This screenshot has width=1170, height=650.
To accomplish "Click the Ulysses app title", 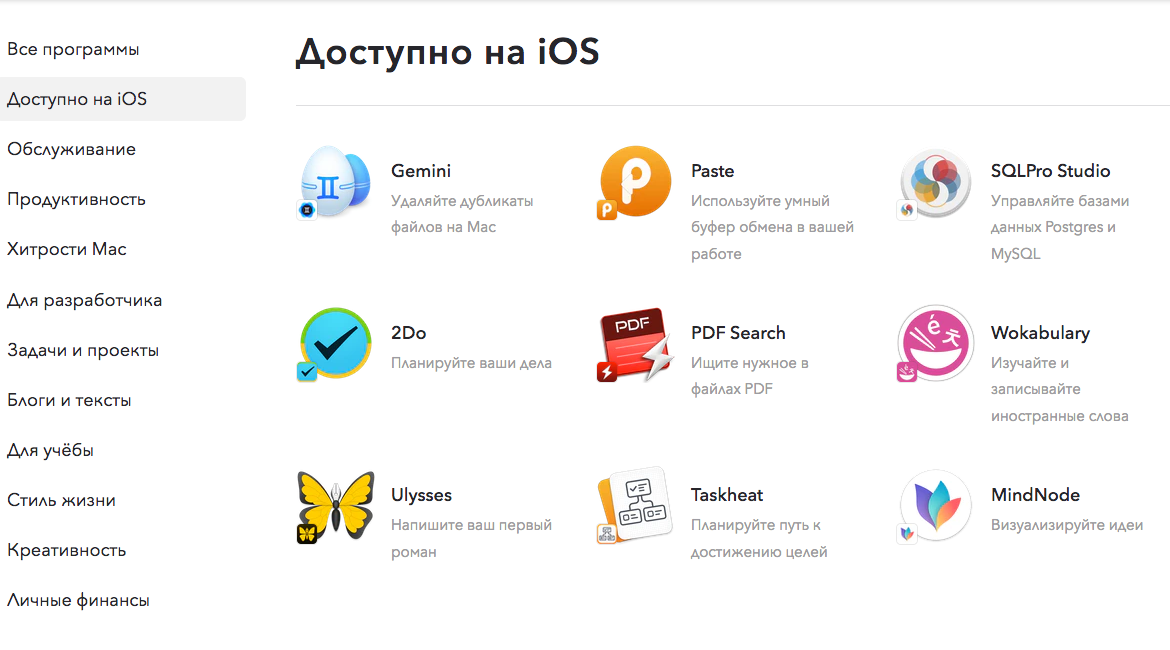I will pos(422,495).
